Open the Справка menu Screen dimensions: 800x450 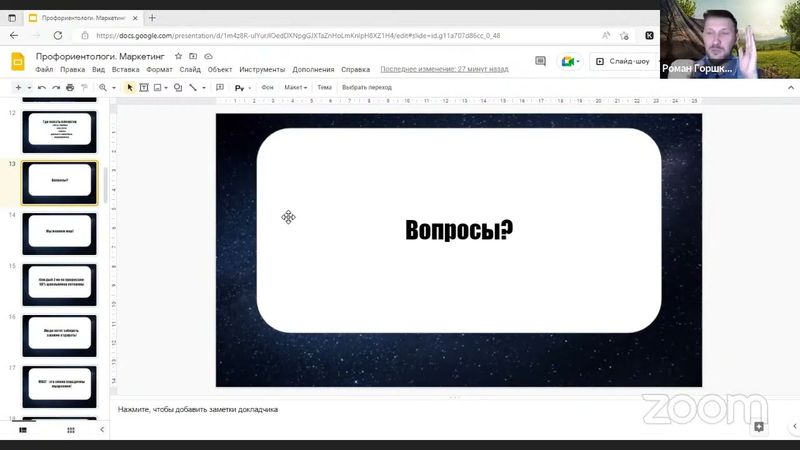pos(356,69)
